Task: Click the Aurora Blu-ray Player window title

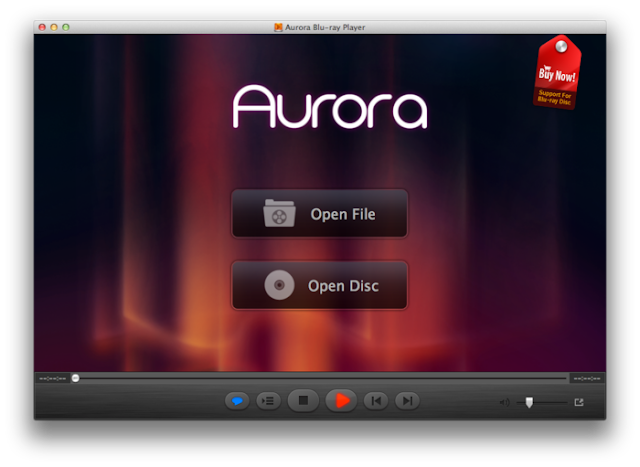Action: (325, 27)
